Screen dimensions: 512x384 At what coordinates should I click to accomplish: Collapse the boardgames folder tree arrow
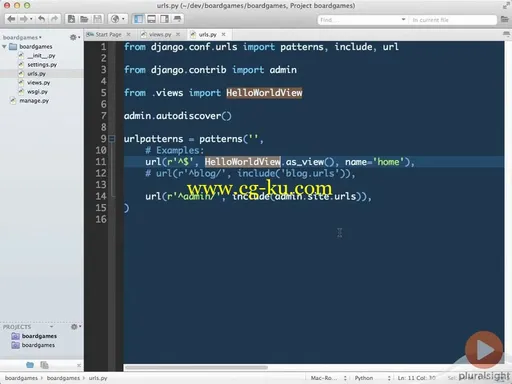[x=4, y=47]
